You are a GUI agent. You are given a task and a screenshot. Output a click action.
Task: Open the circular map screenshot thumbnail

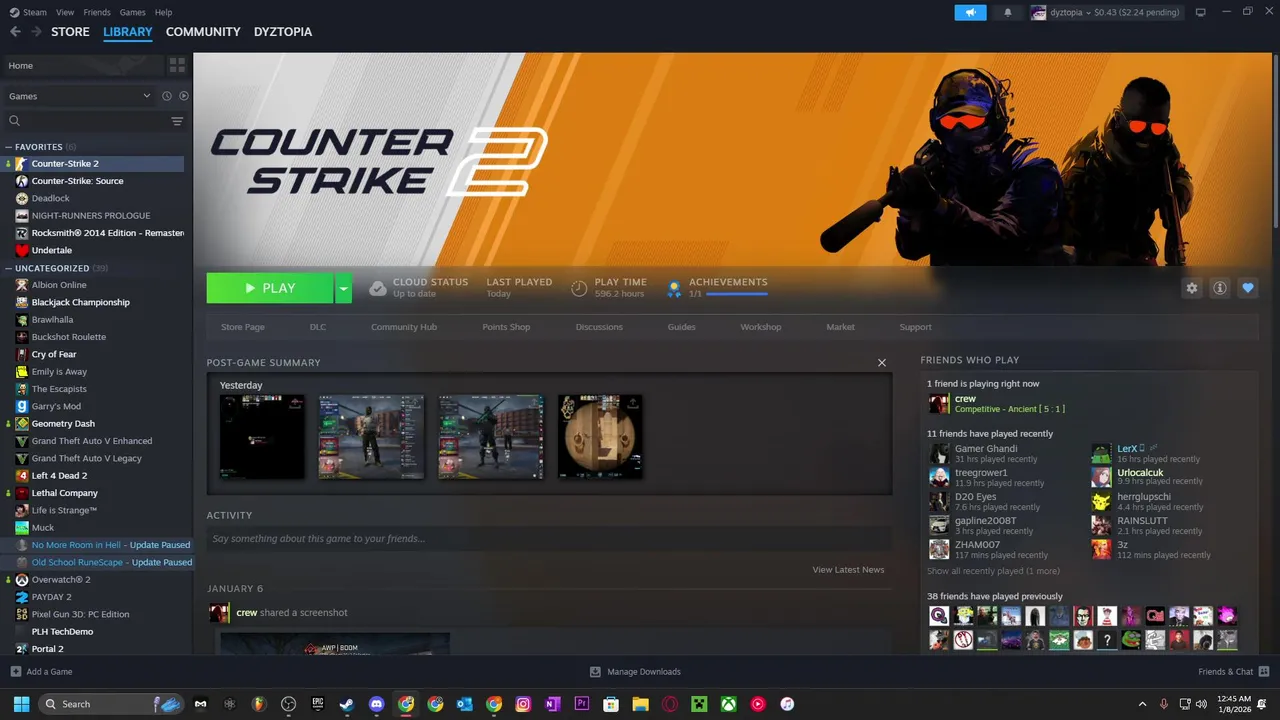[x=600, y=436]
